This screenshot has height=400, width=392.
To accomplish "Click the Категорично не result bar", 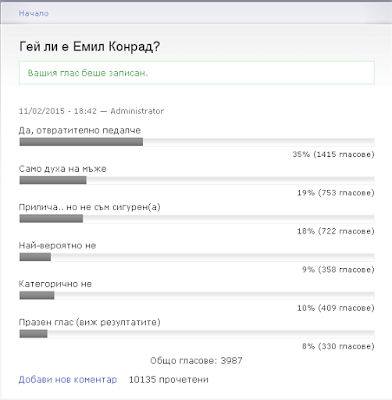I will coord(197,295).
